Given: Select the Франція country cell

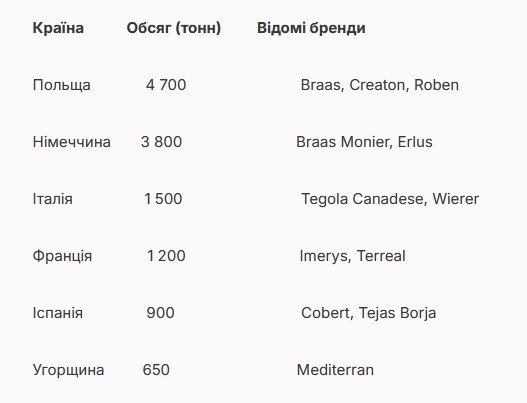Looking at the screenshot, I should coord(62,256).
